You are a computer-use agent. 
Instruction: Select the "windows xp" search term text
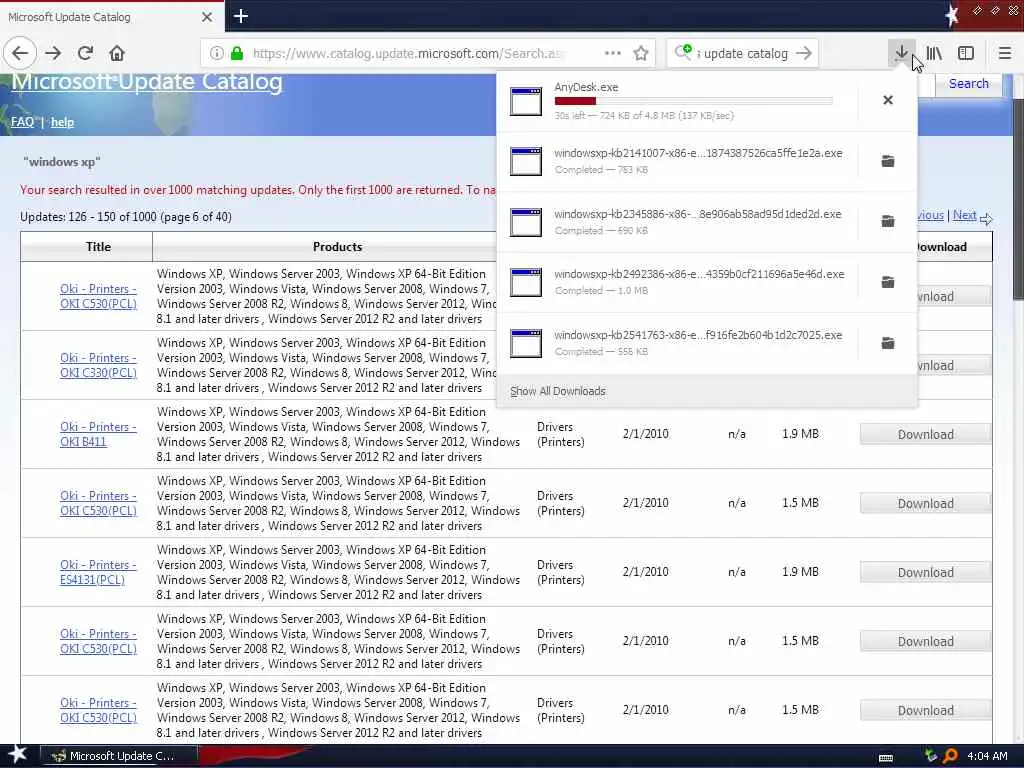62,162
